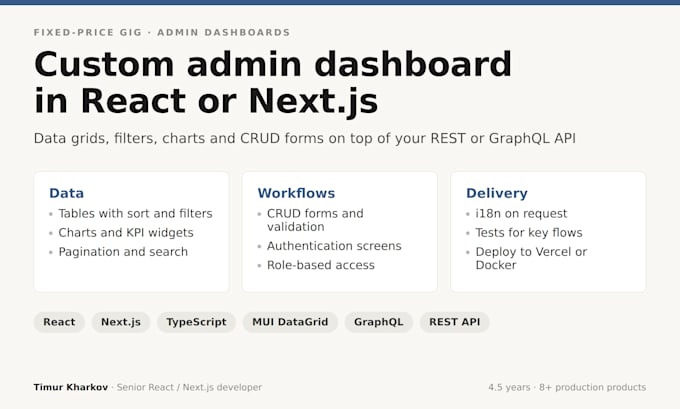Screen dimensions: 680x409
Task: Click 'Tests for key flows' item
Action: tap(529, 232)
